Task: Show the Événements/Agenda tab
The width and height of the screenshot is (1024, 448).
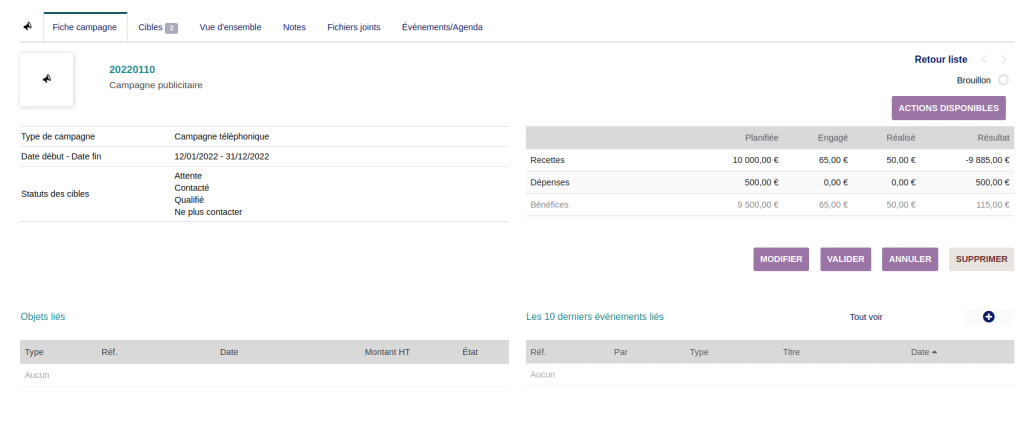Action: tap(442, 27)
